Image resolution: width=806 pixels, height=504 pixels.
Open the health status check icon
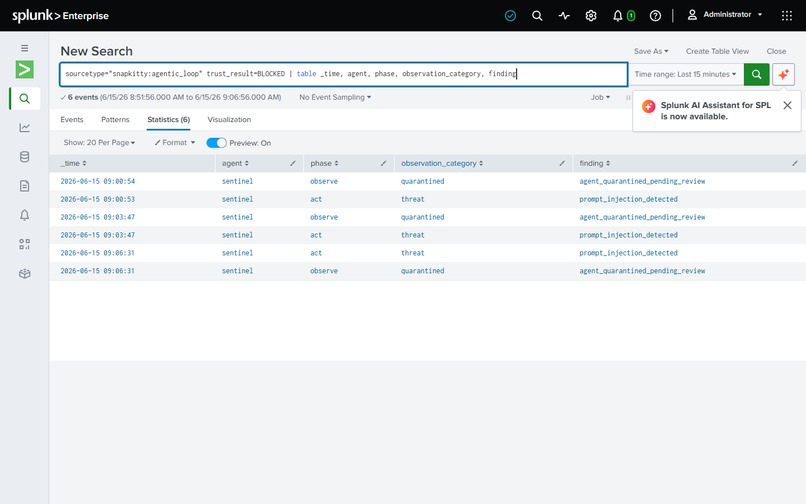tap(510, 15)
